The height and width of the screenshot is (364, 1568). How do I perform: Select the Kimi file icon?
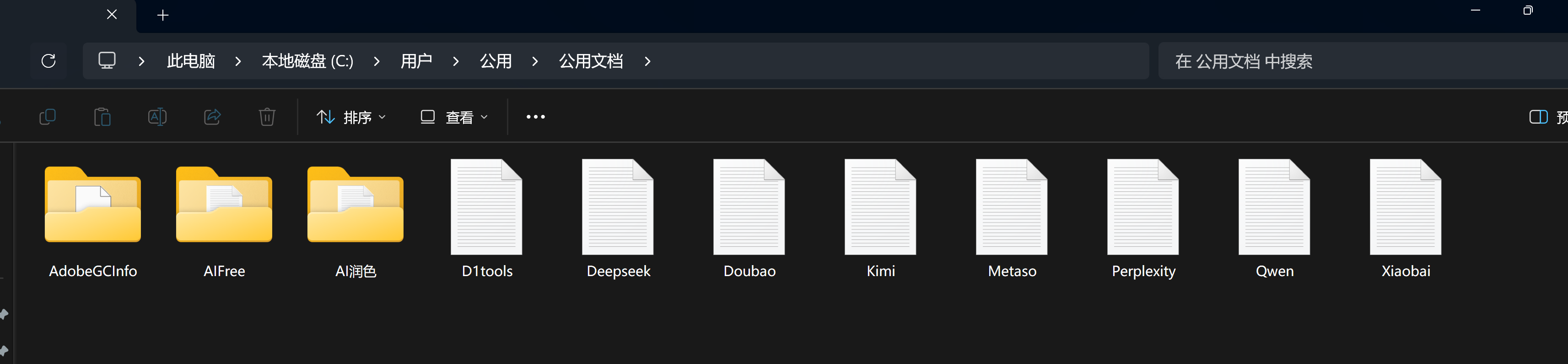[x=880, y=206]
